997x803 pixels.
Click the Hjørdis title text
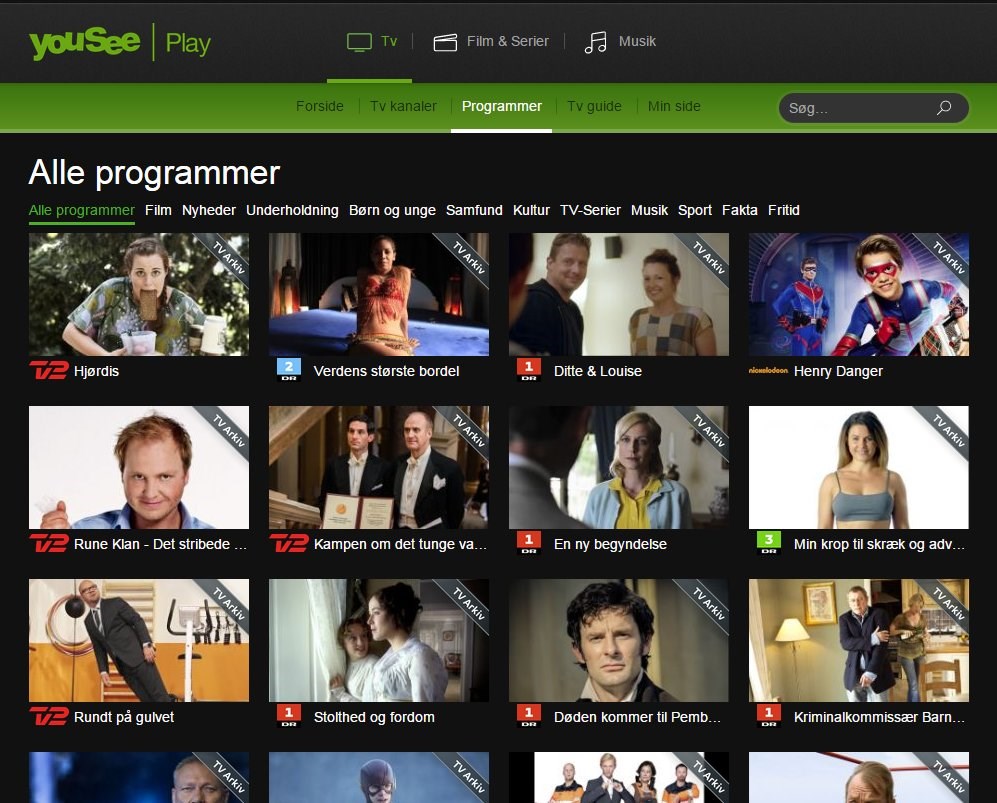coord(96,371)
